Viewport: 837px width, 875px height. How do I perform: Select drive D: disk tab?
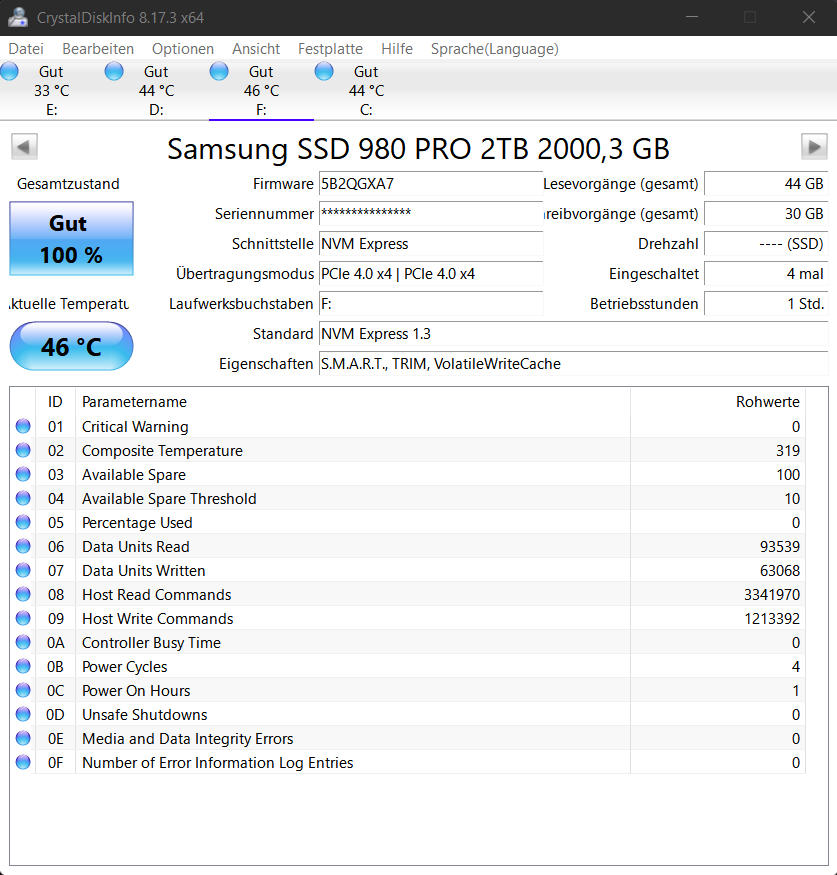pos(157,90)
